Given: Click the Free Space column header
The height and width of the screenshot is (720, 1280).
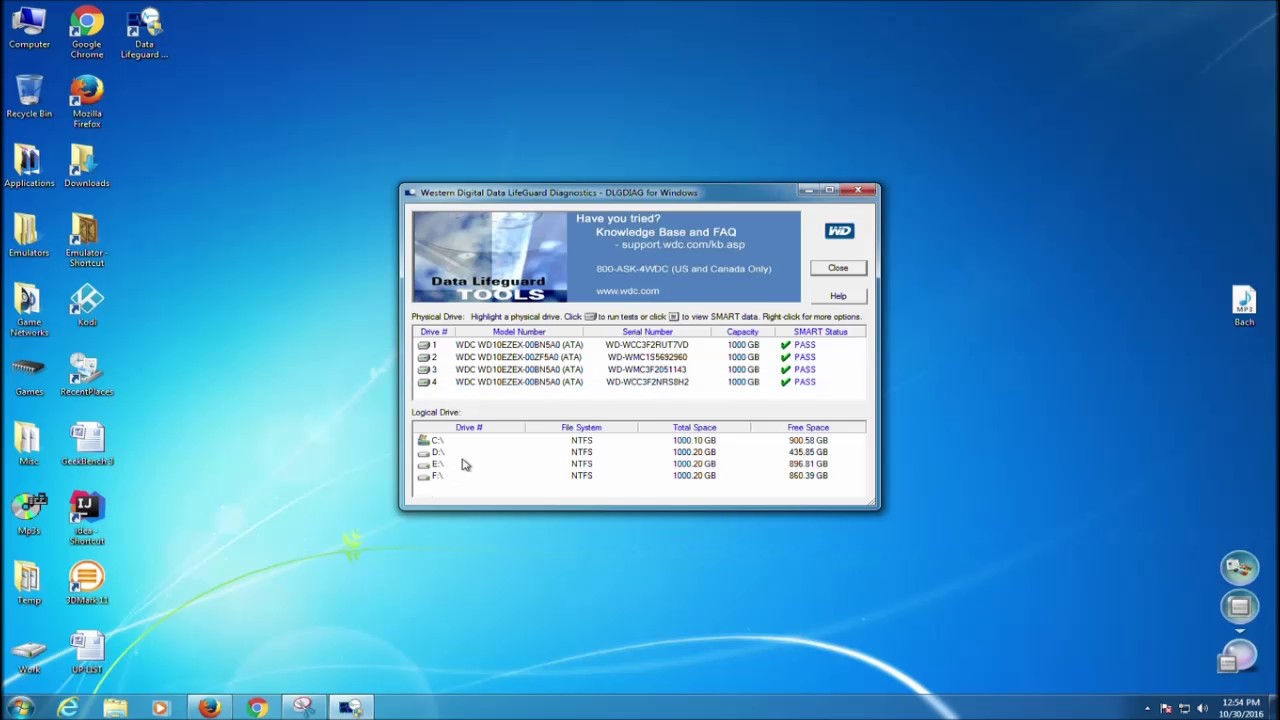Looking at the screenshot, I should coord(808,428).
